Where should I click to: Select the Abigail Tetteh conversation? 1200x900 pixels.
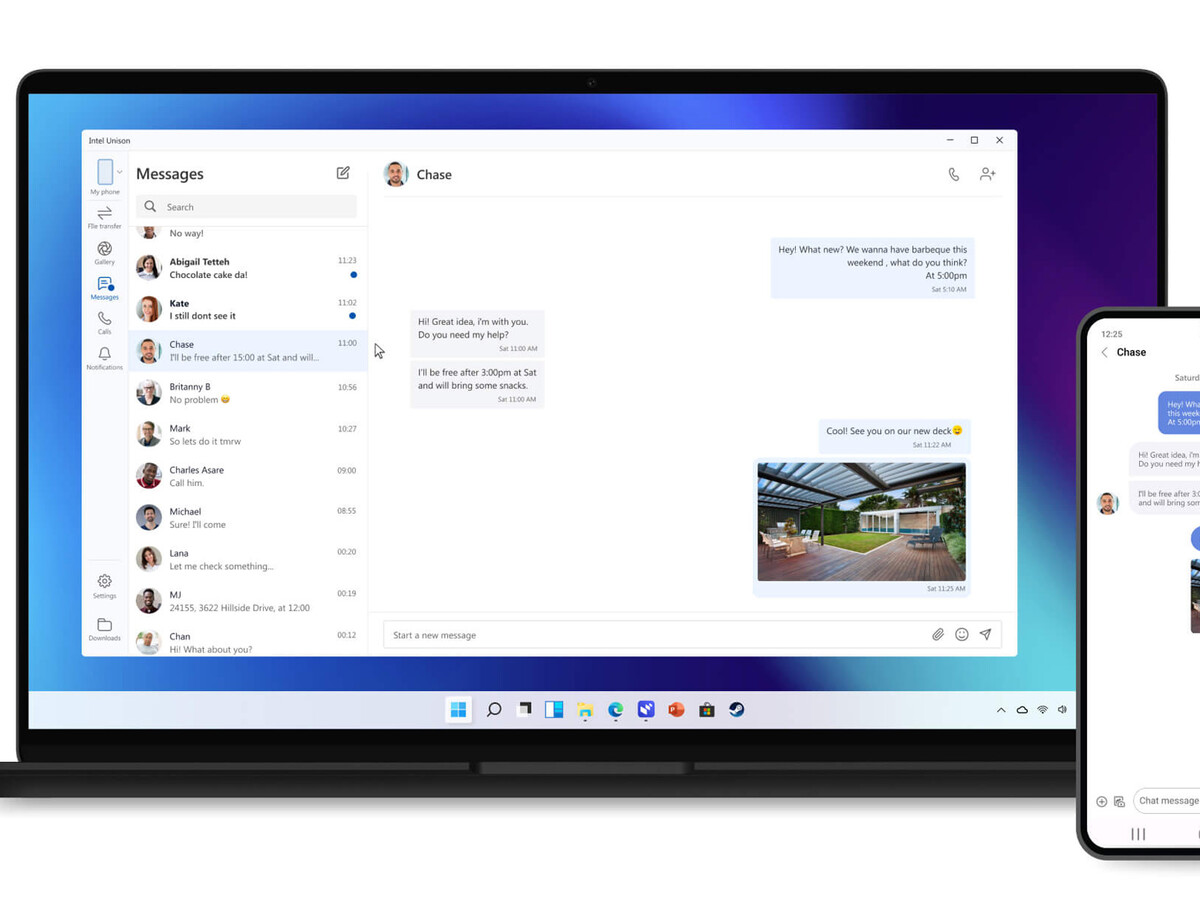[248, 268]
